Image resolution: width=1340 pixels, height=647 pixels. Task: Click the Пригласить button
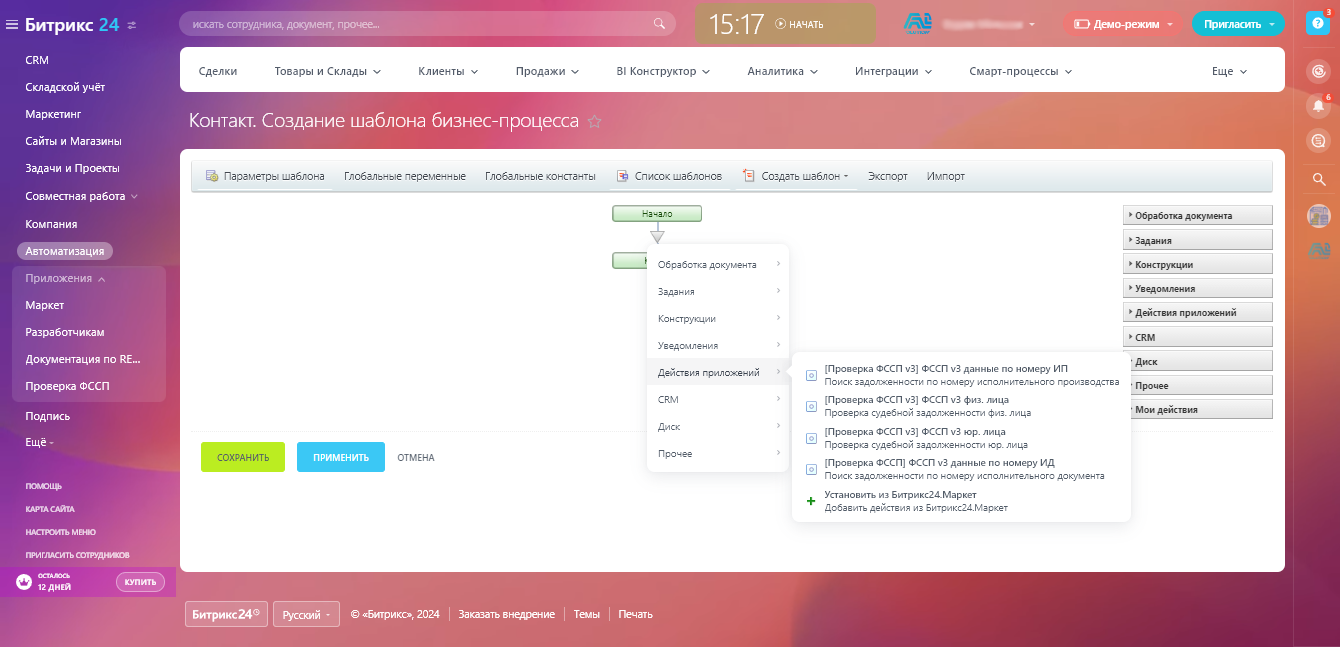pyautogui.click(x=1238, y=24)
